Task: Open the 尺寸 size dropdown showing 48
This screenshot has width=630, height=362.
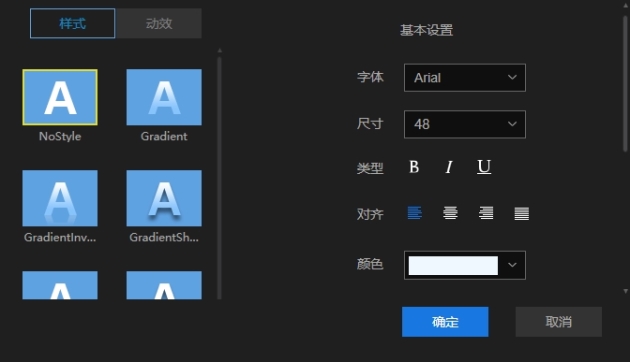Action: click(465, 124)
